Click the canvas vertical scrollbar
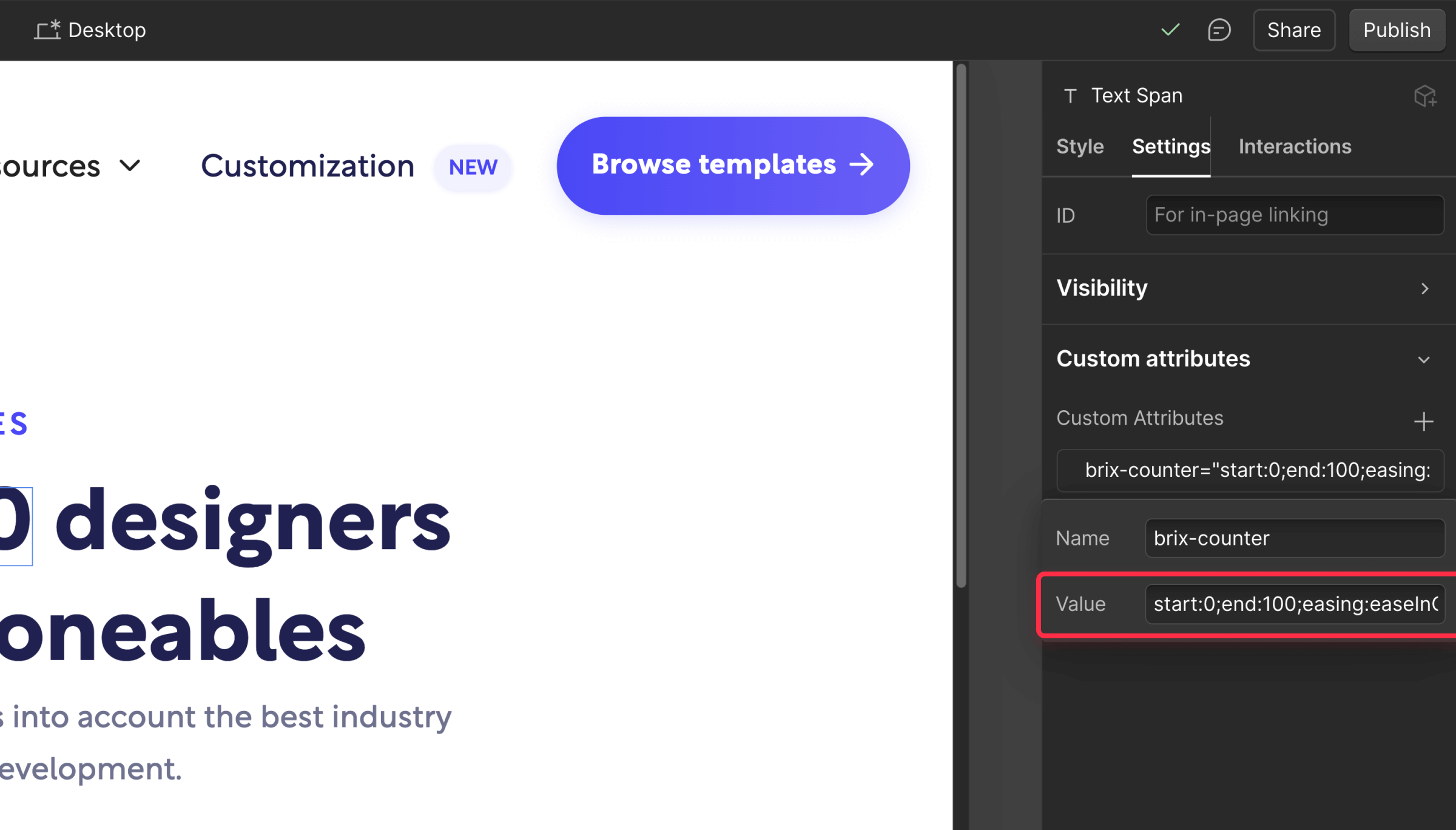Screen dimensions: 1456x830 point(961,326)
